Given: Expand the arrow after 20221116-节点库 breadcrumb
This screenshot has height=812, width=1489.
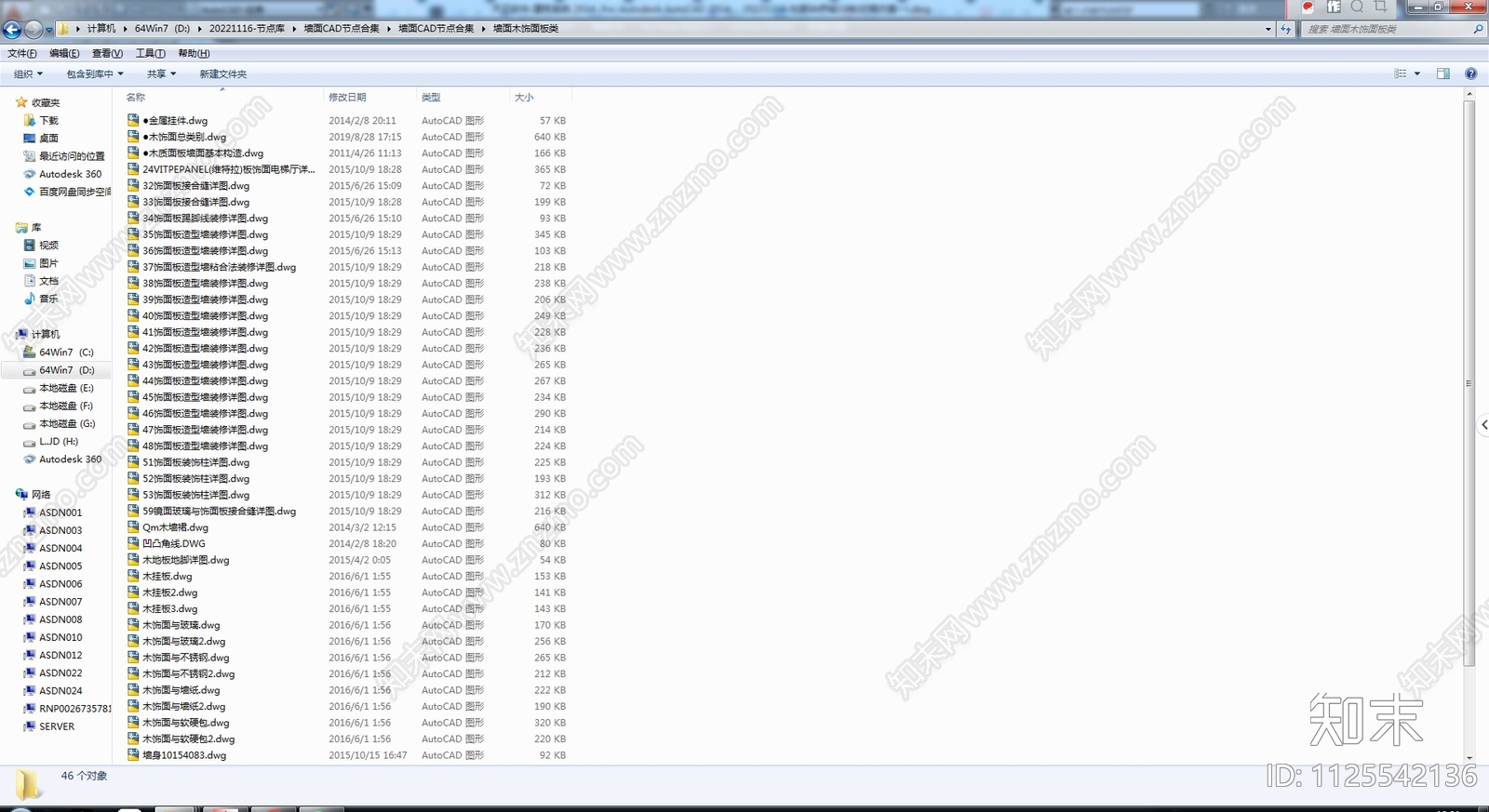Looking at the screenshot, I should (294, 29).
